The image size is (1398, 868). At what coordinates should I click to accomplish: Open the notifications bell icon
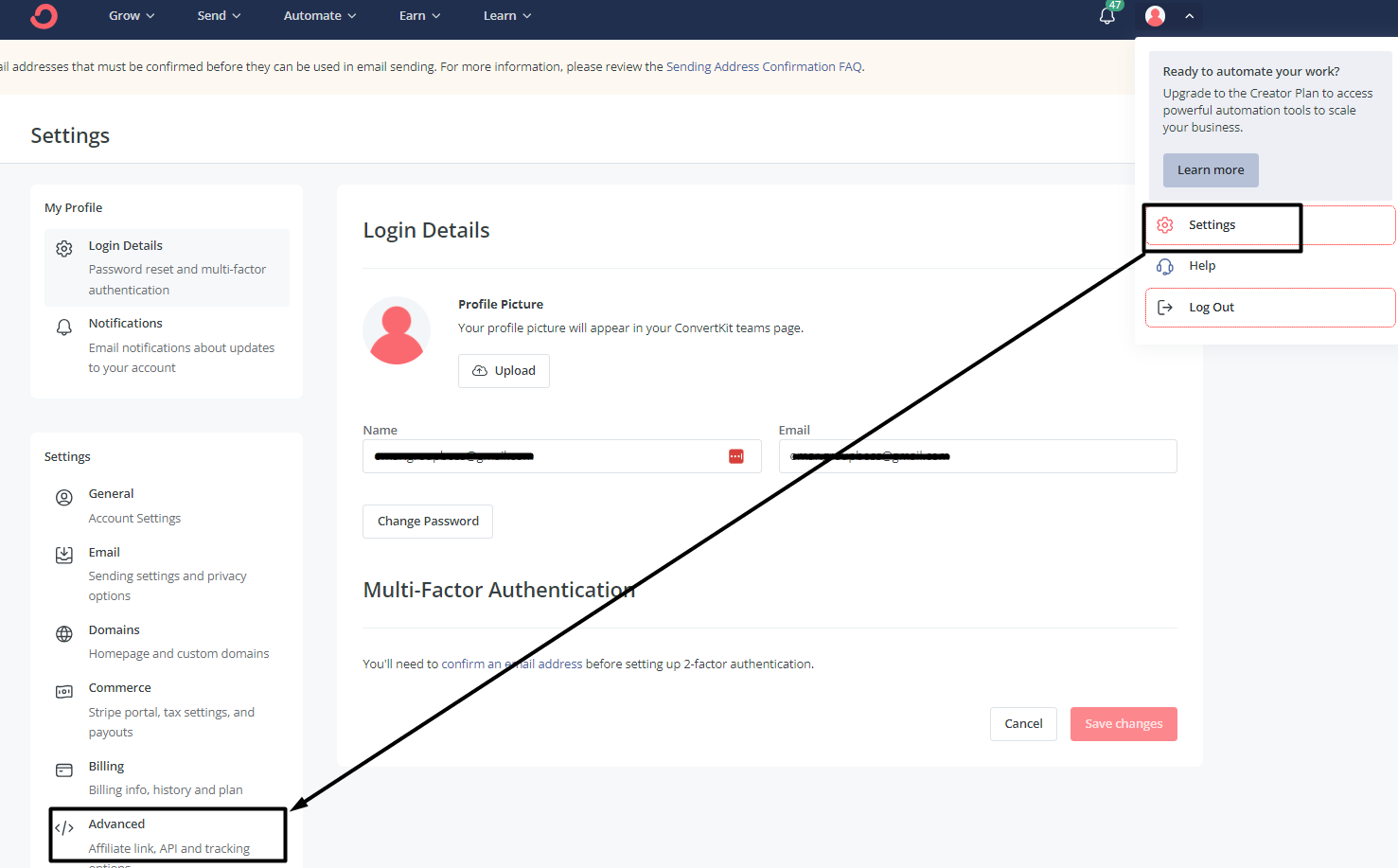tap(1106, 16)
